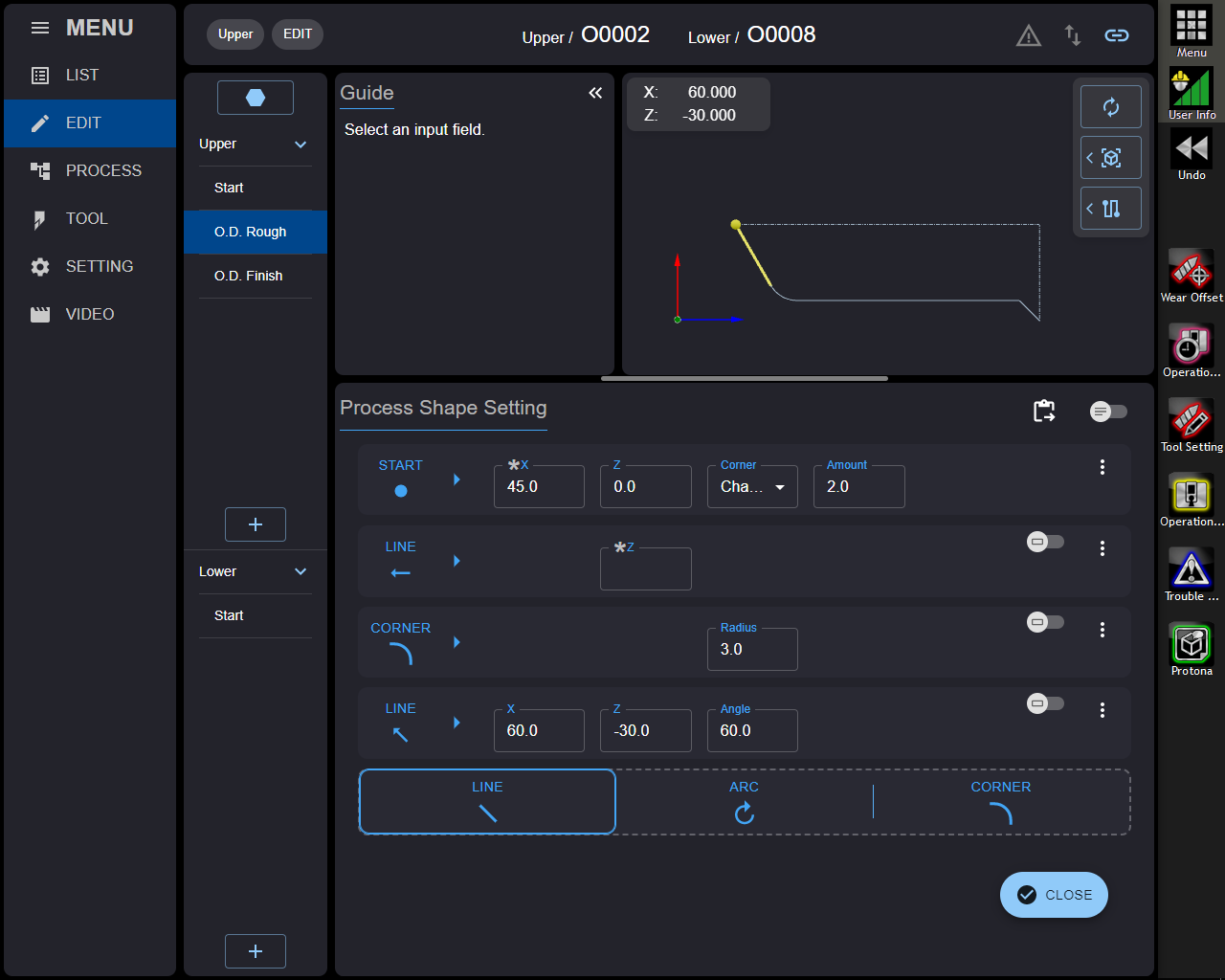The height and width of the screenshot is (980, 1225).
Task: Click the refresh view icon in preview
Action: click(x=1110, y=107)
